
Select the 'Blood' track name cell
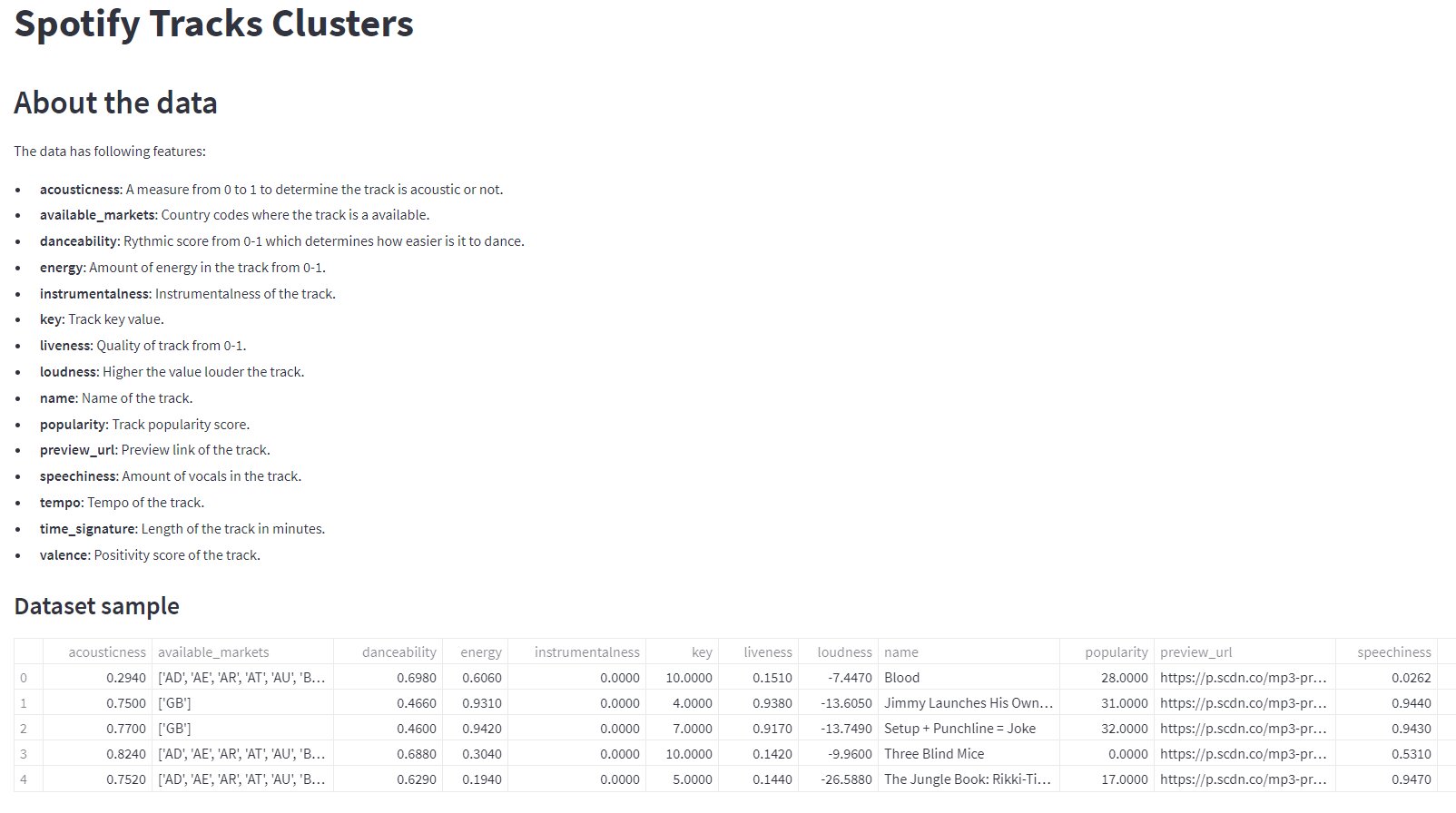[901, 678]
